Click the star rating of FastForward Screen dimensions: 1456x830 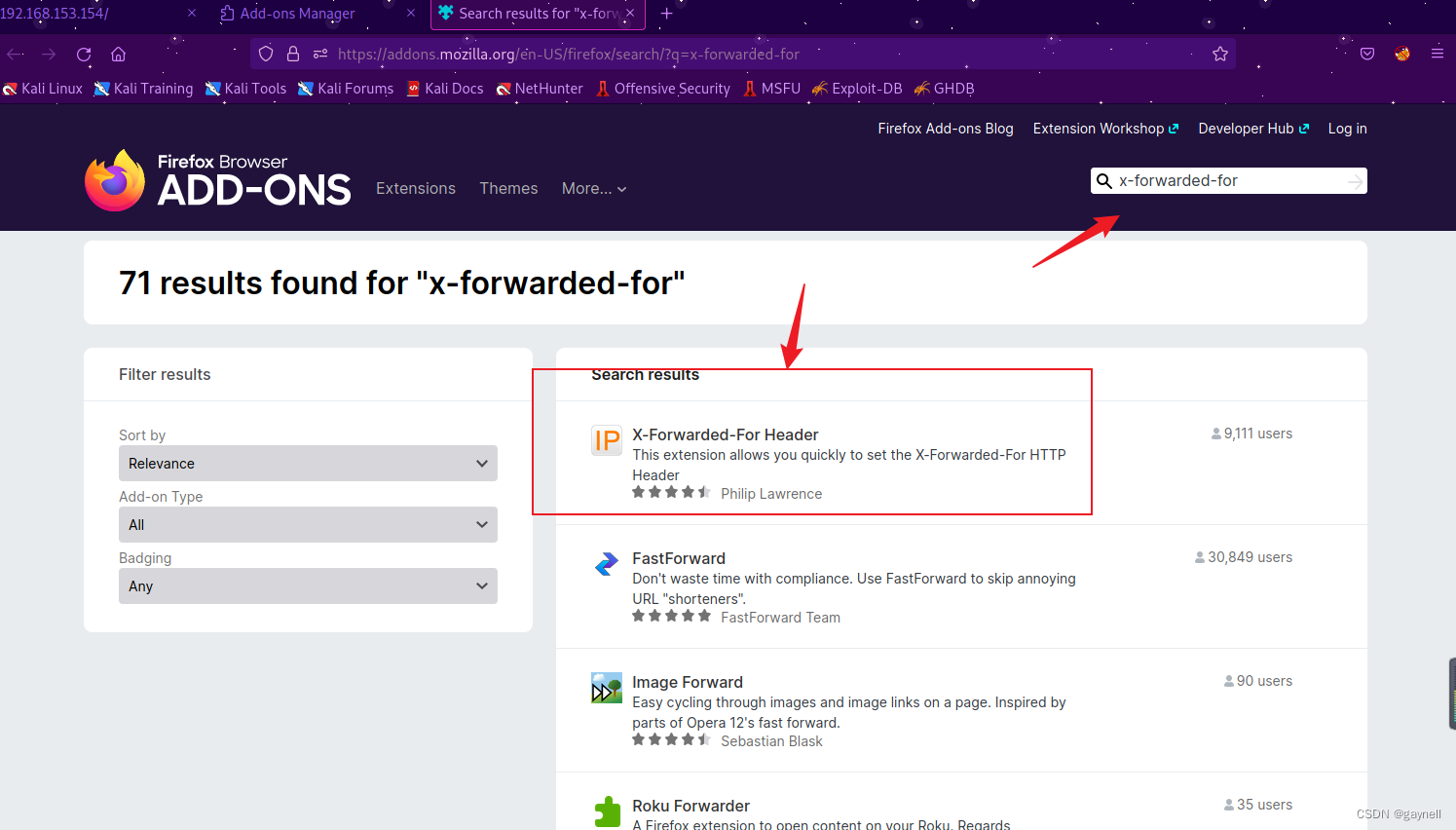[x=671, y=616]
